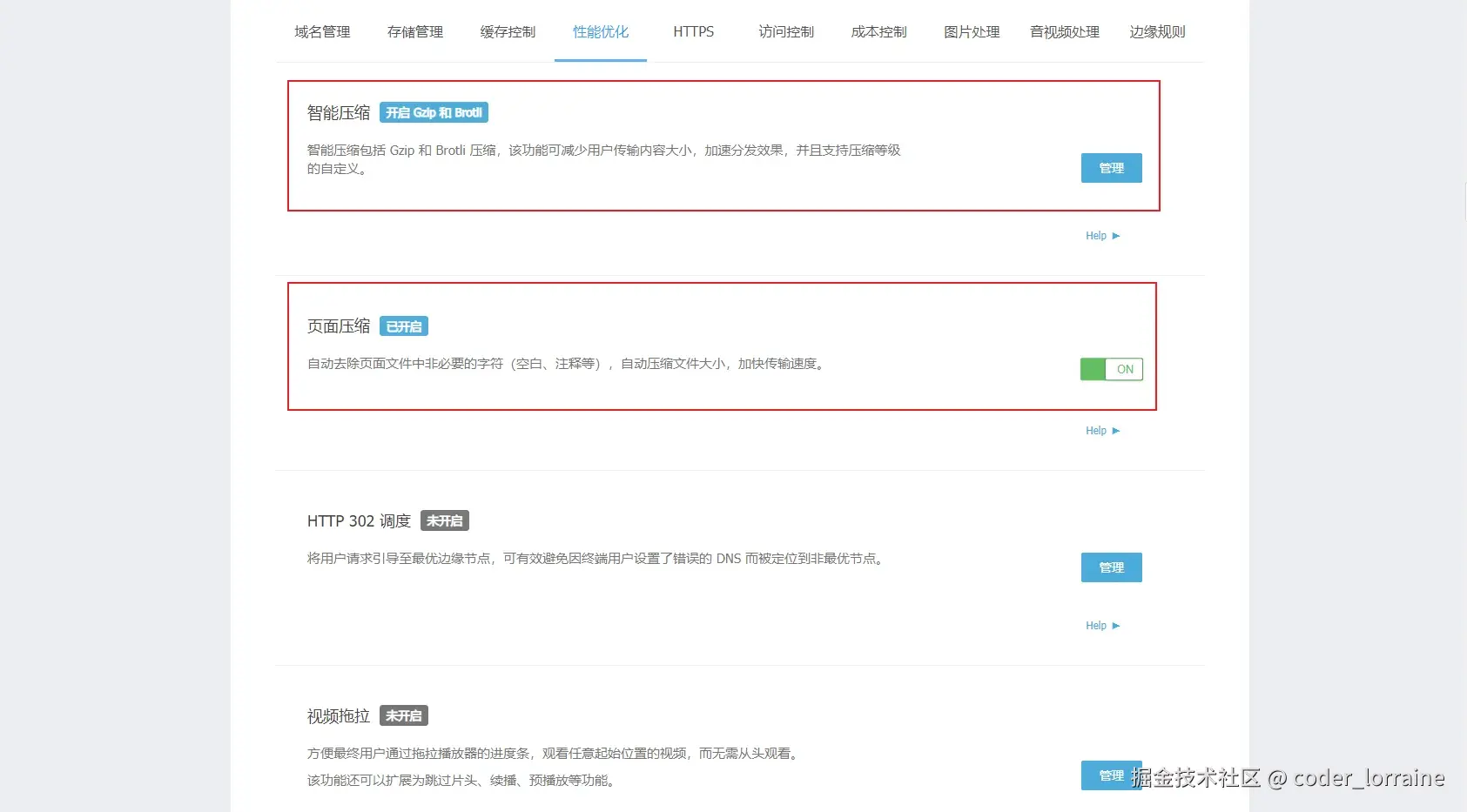Screen dimensions: 1467x812
Task: Toggle the 页面压缩 ON switch
Action: coord(1112,369)
